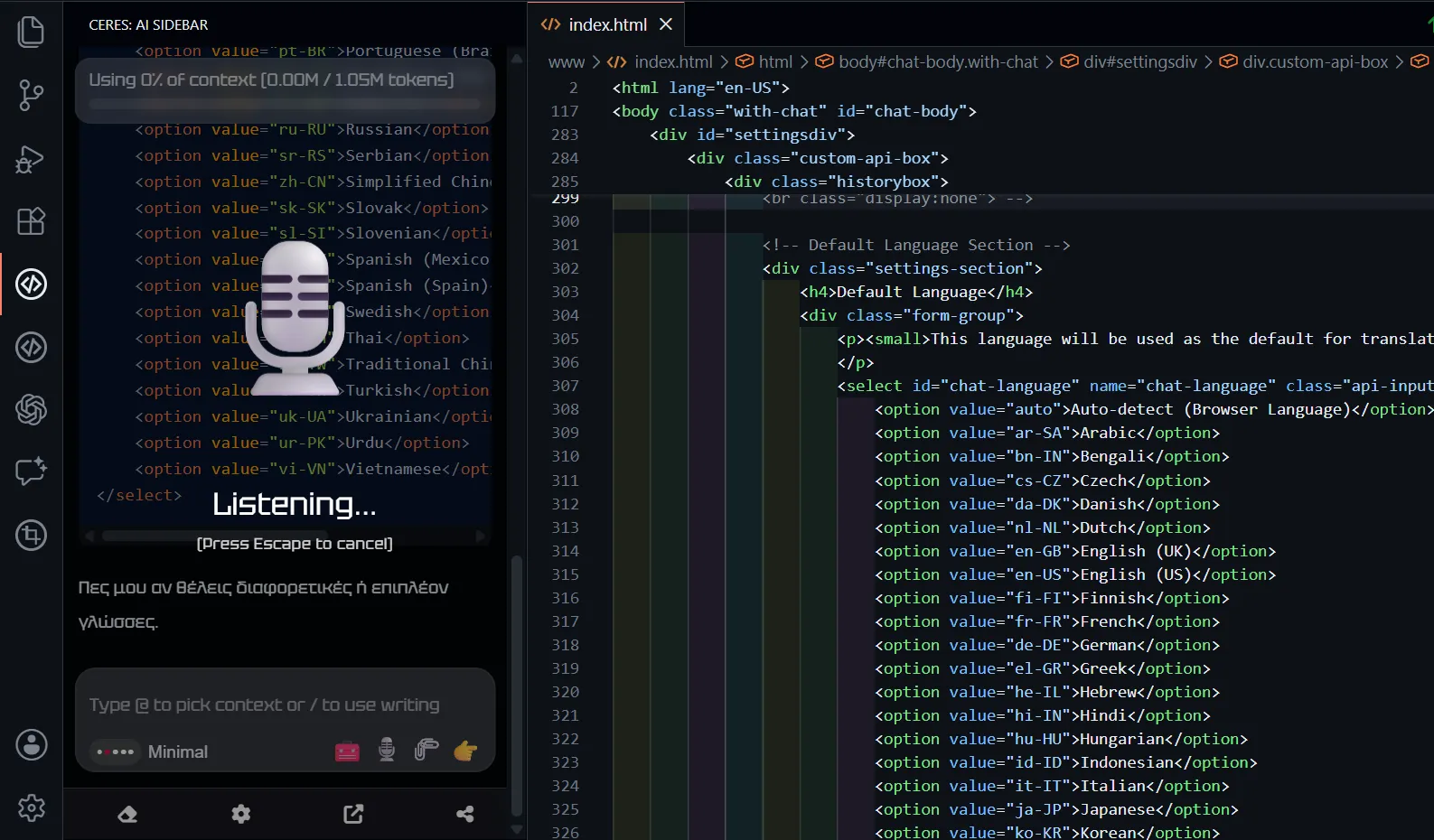Click the Auto-detect (Browser Language) option line
The image size is (1434, 840).
coord(1154,409)
